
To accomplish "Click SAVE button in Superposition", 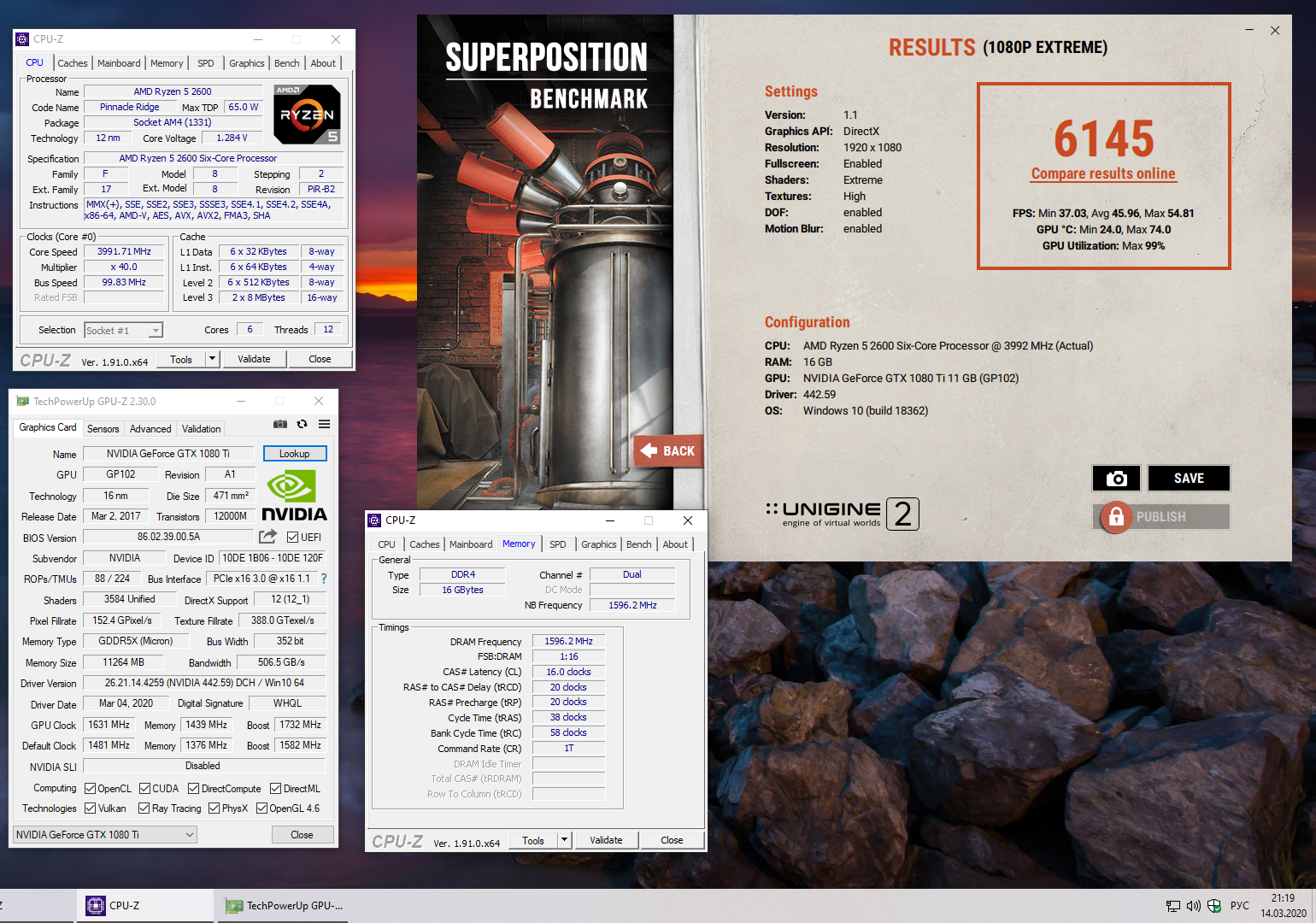I will (1189, 479).
